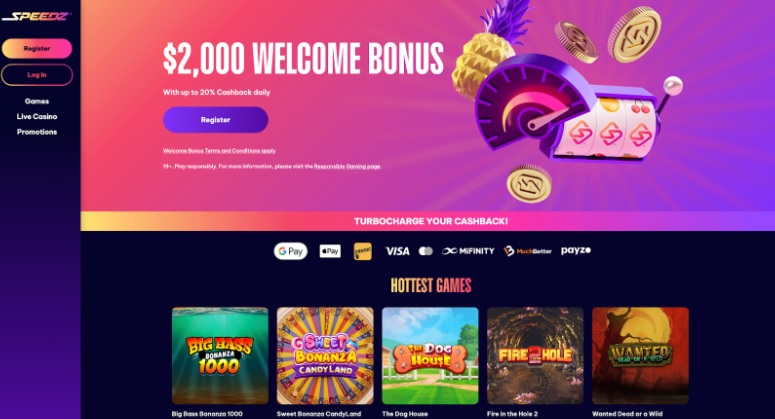Open Big Bass Bonanza 1000 game thumbnail
The width and height of the screenshot is (775, 419).
220,356
